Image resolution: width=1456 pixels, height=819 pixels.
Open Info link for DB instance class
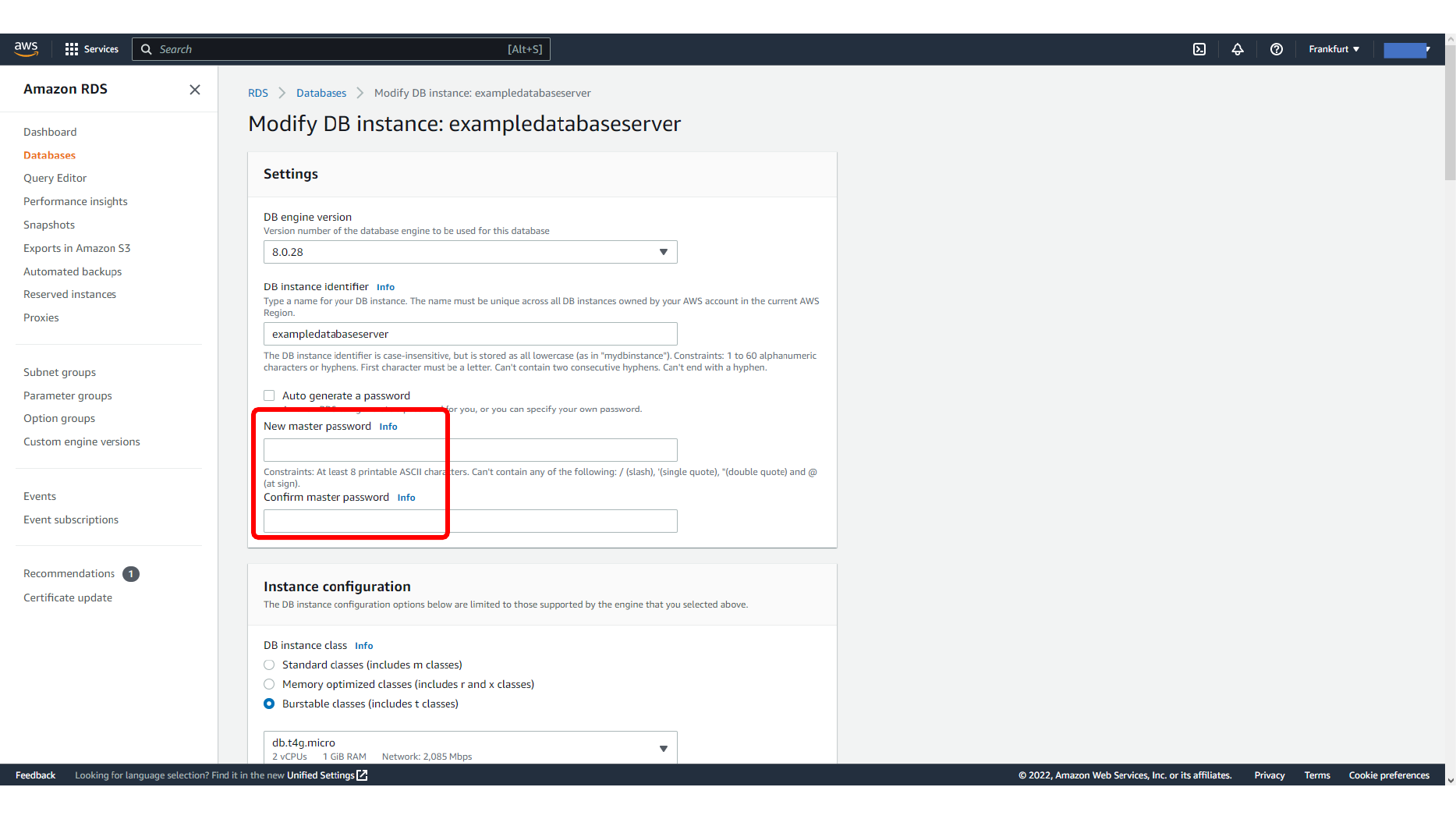[x=363, y=646]
